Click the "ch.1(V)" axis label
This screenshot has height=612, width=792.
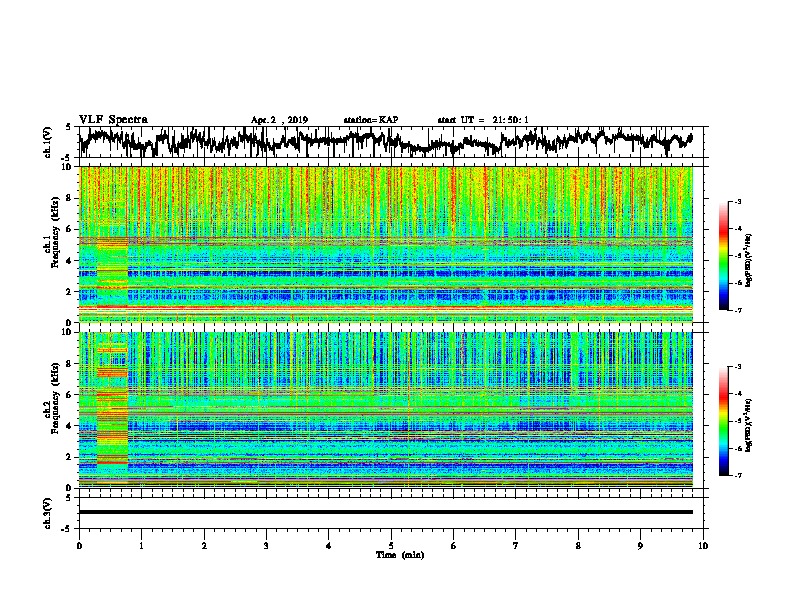coord(48,142)
